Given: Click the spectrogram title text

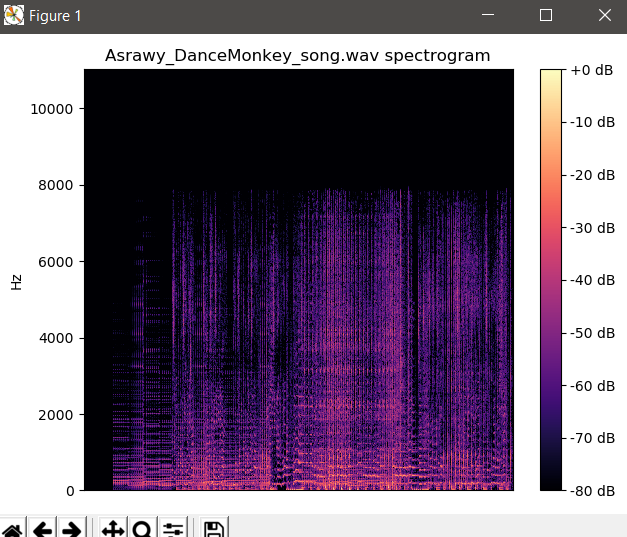Looking at the screenshot, I should (298, 56).
